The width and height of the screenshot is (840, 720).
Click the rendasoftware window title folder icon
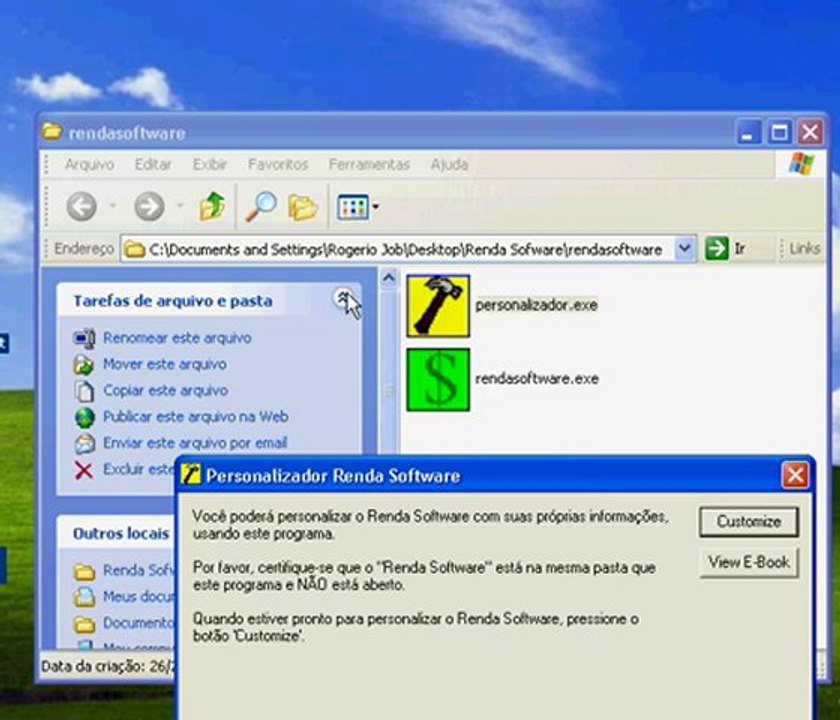click(52, 131)
